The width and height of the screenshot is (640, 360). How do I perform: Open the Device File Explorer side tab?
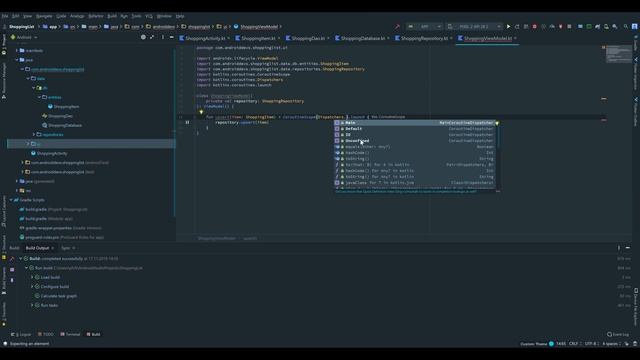click(636, 307)
